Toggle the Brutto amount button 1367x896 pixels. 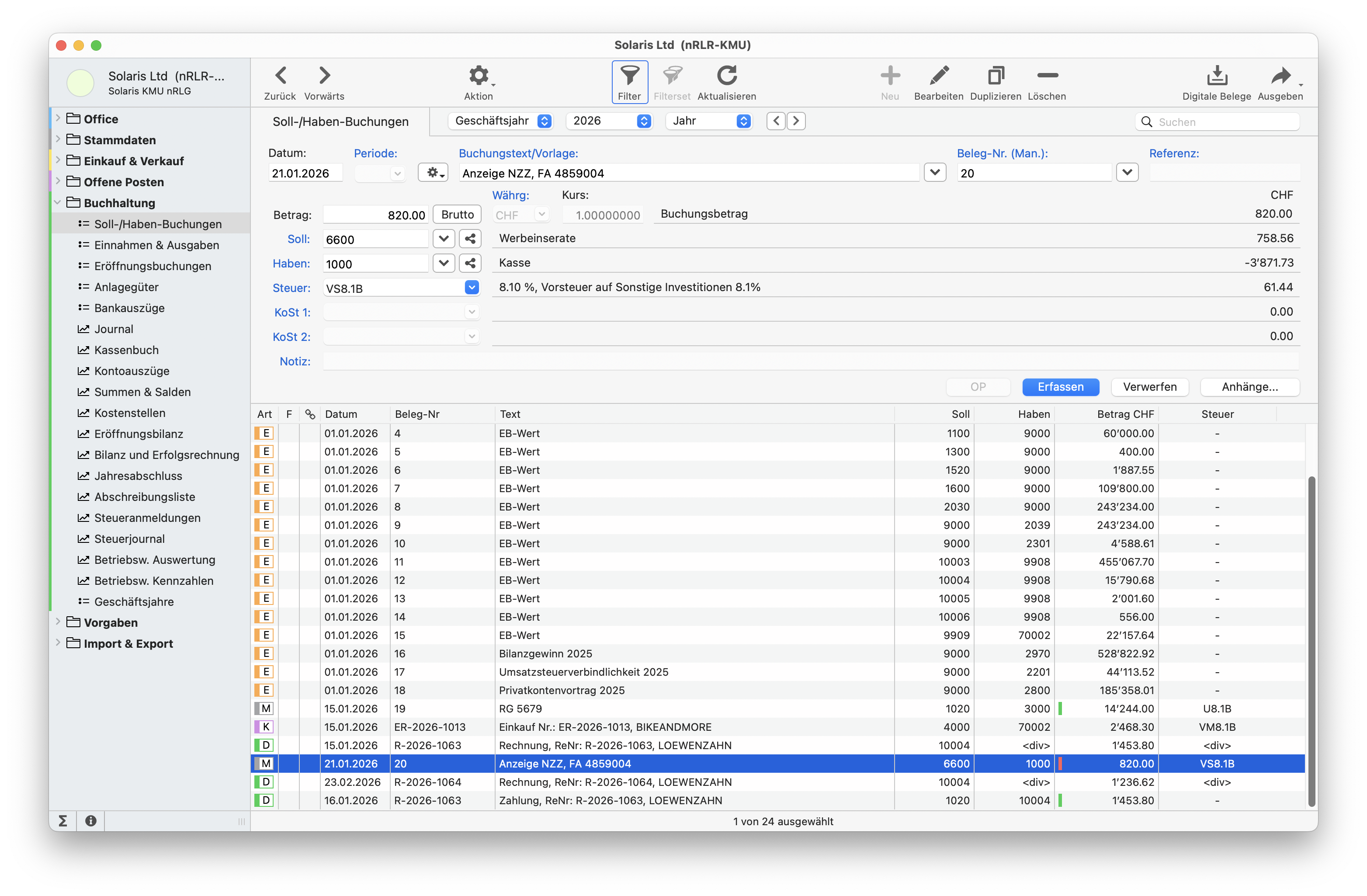tap(457, 215)
